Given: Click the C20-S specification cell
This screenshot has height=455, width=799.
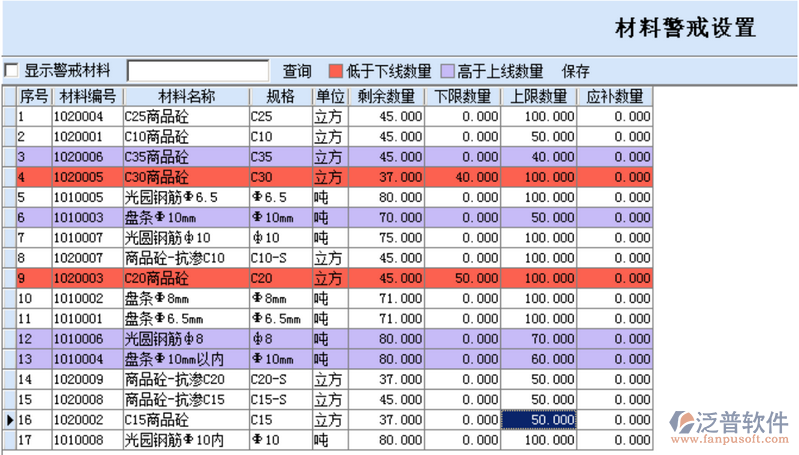Looking at the screenshot, I should (x=281, y=379).
